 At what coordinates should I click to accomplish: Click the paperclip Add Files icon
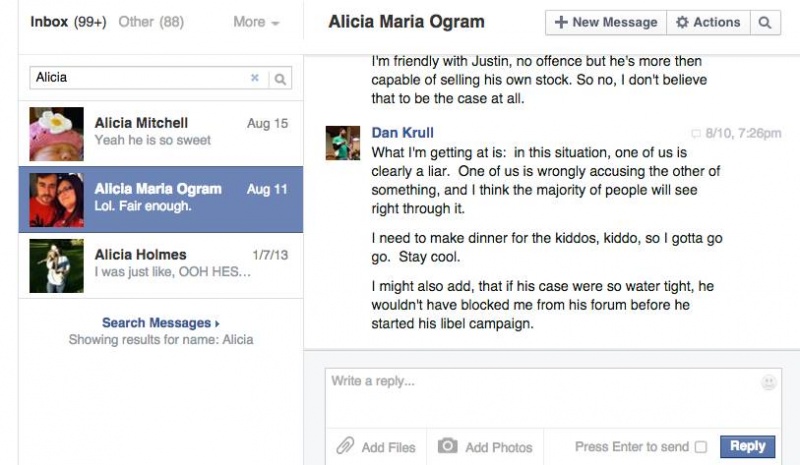345,446
